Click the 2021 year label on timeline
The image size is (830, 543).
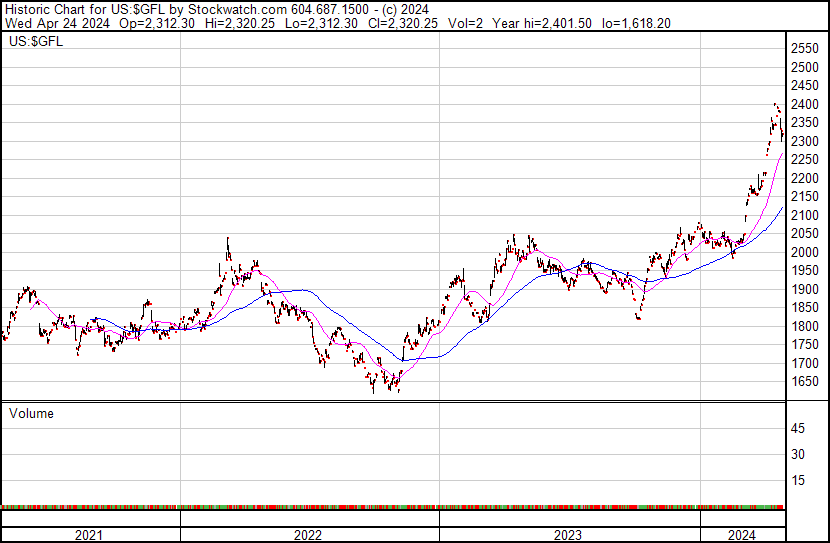88,535
